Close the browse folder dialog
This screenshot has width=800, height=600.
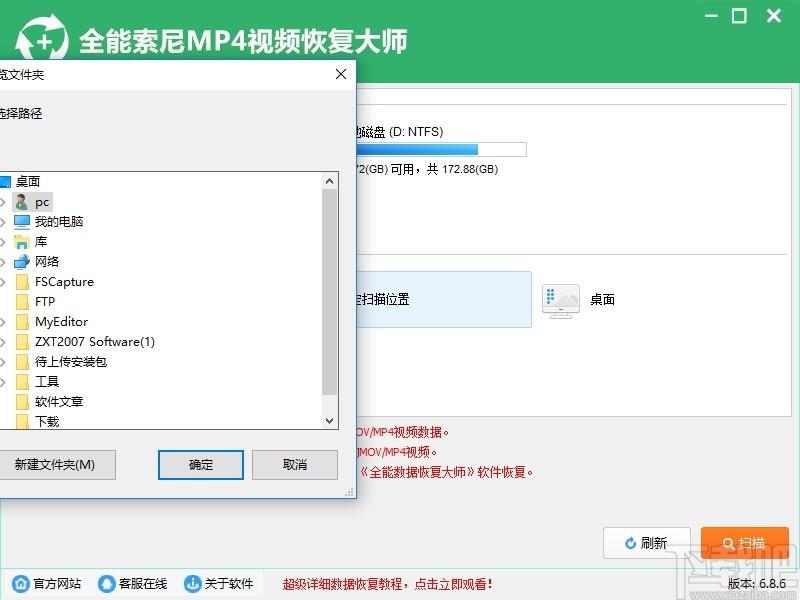tap(341, 74)
